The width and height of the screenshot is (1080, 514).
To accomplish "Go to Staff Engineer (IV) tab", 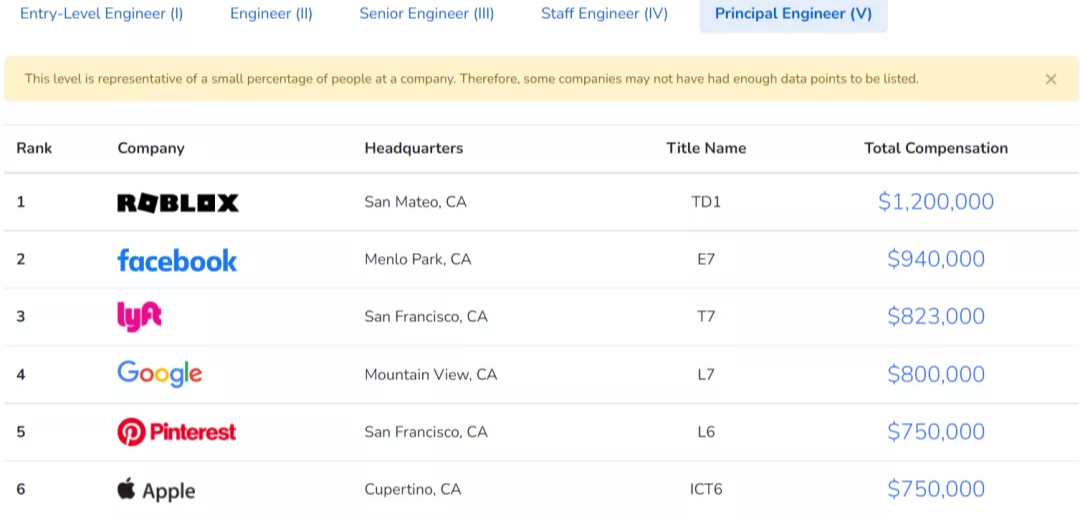I will pyautogui.click(x=604, y=14).
